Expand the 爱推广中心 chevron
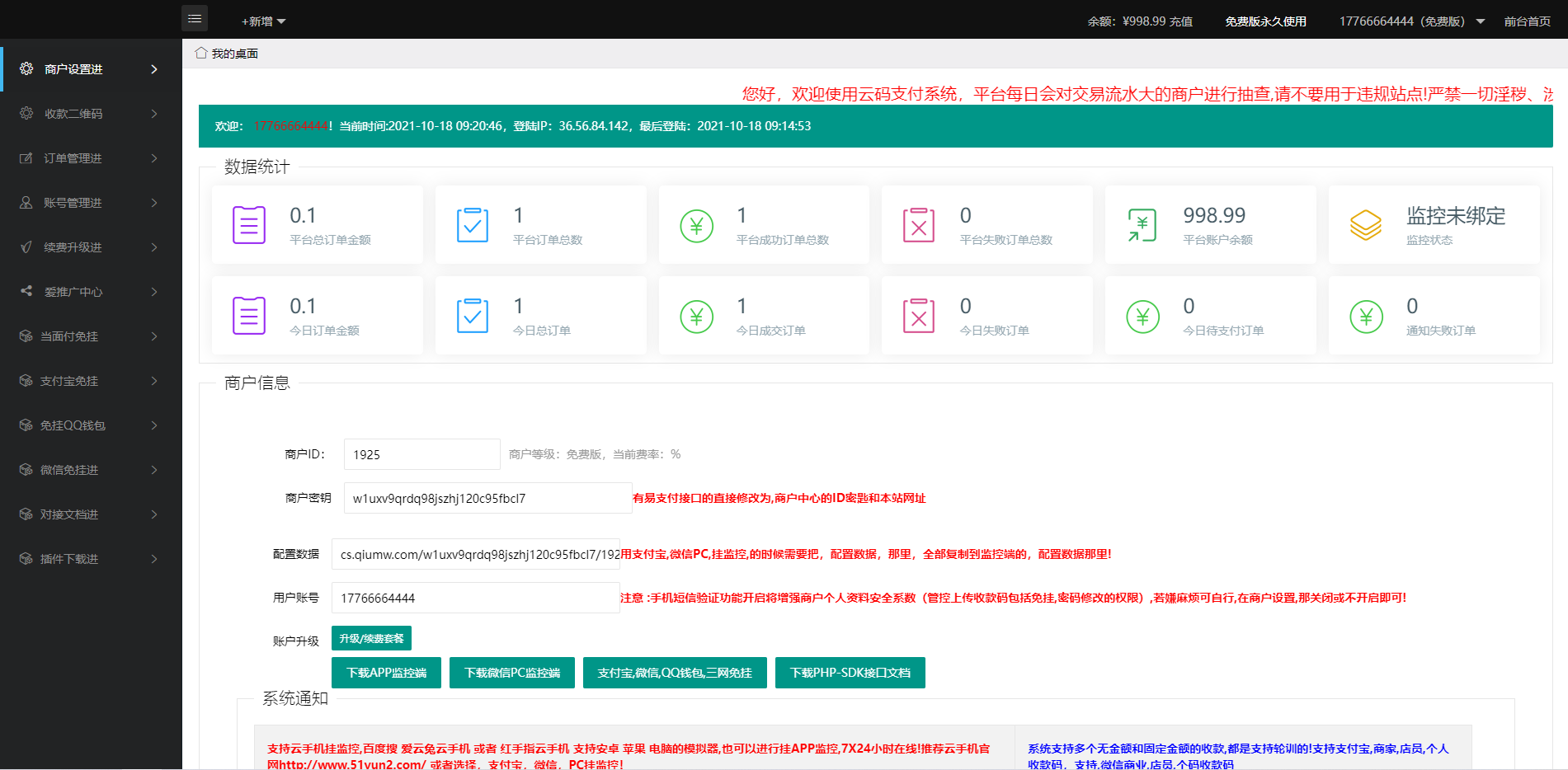This screenshot has width=1568, height=770. pos(154,291)
